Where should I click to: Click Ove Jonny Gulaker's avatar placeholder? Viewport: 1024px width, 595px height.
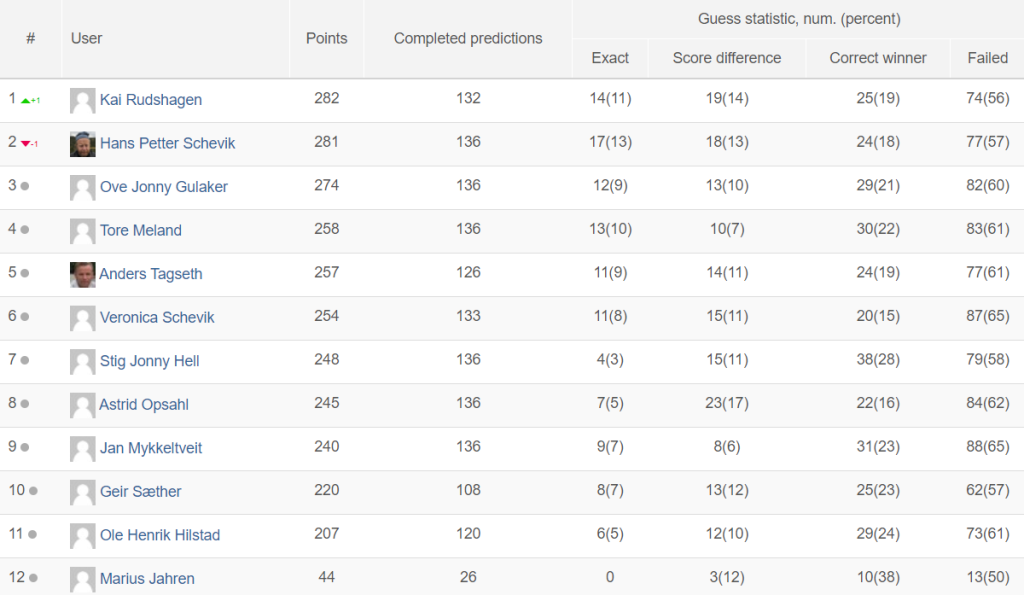[82, 187]
